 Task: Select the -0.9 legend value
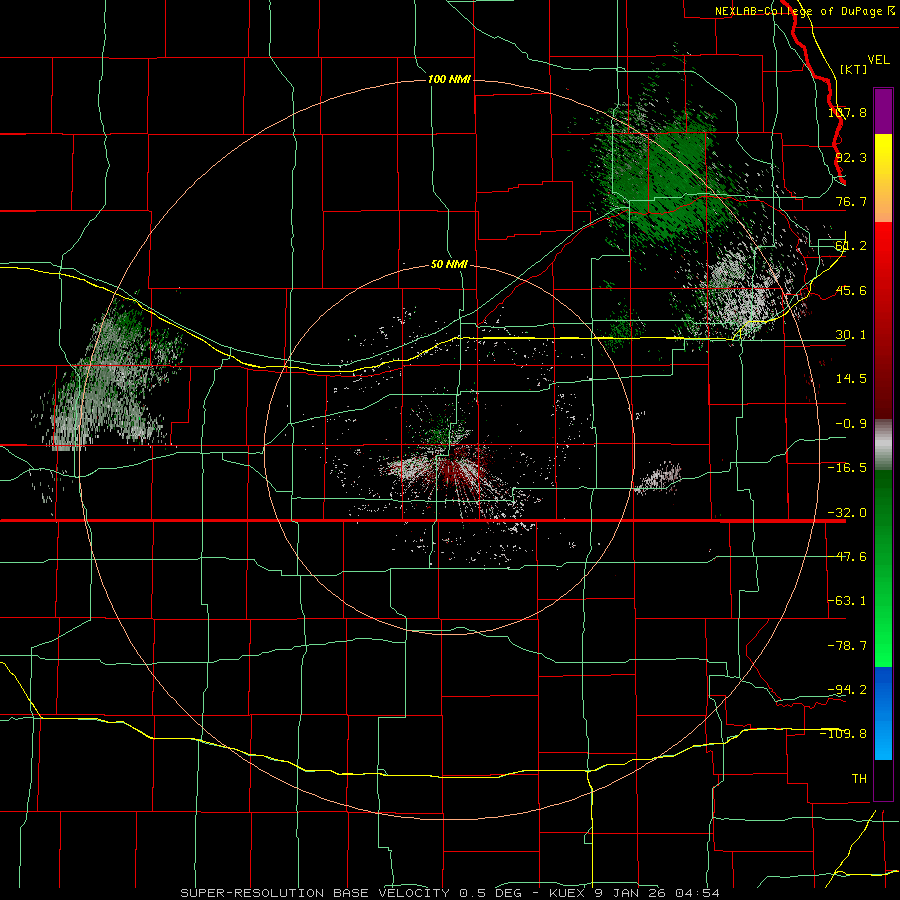pos(851,424)
